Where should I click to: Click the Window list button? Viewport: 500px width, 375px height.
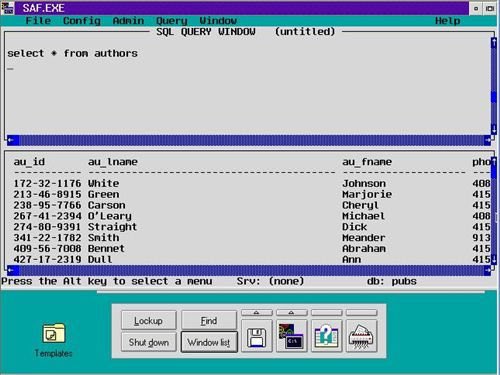pyautogui.click(x=209, y=342)
